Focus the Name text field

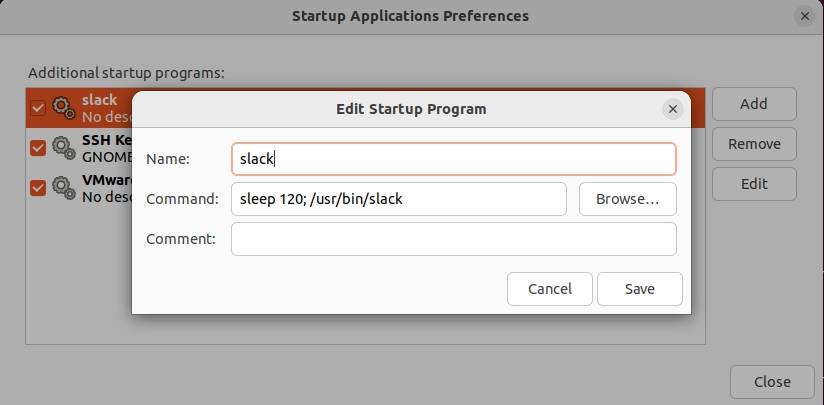453,159
